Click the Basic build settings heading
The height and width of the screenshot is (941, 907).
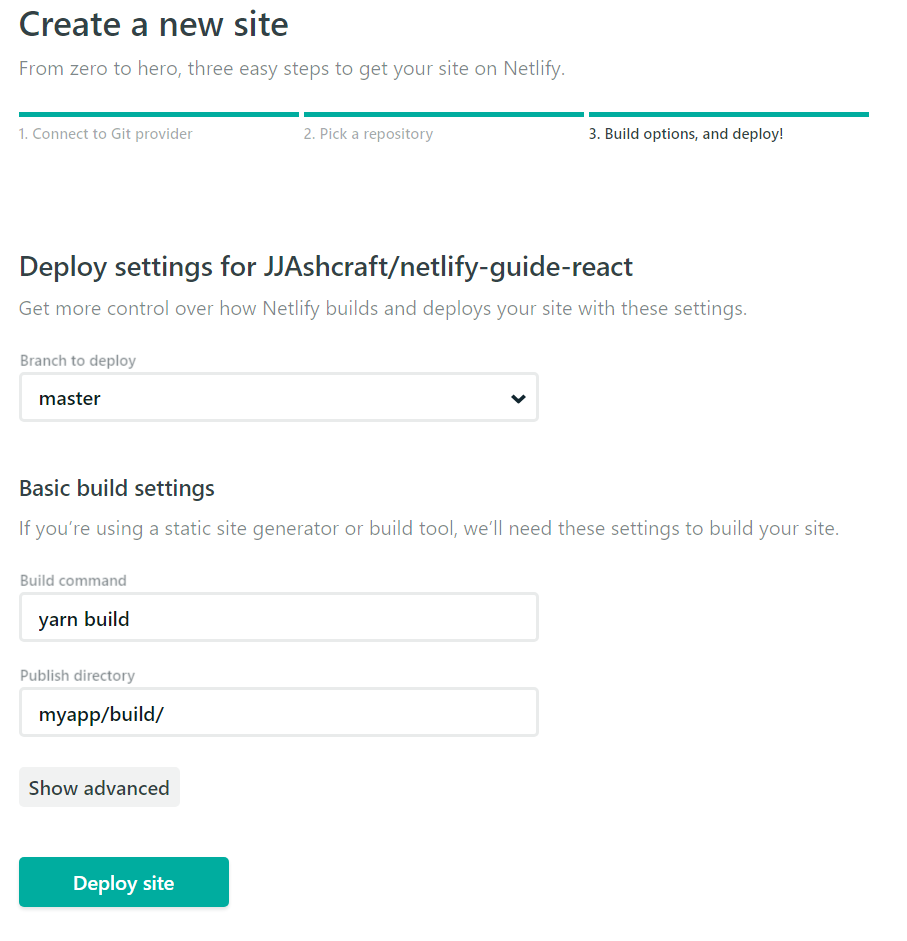coord(117,489)
